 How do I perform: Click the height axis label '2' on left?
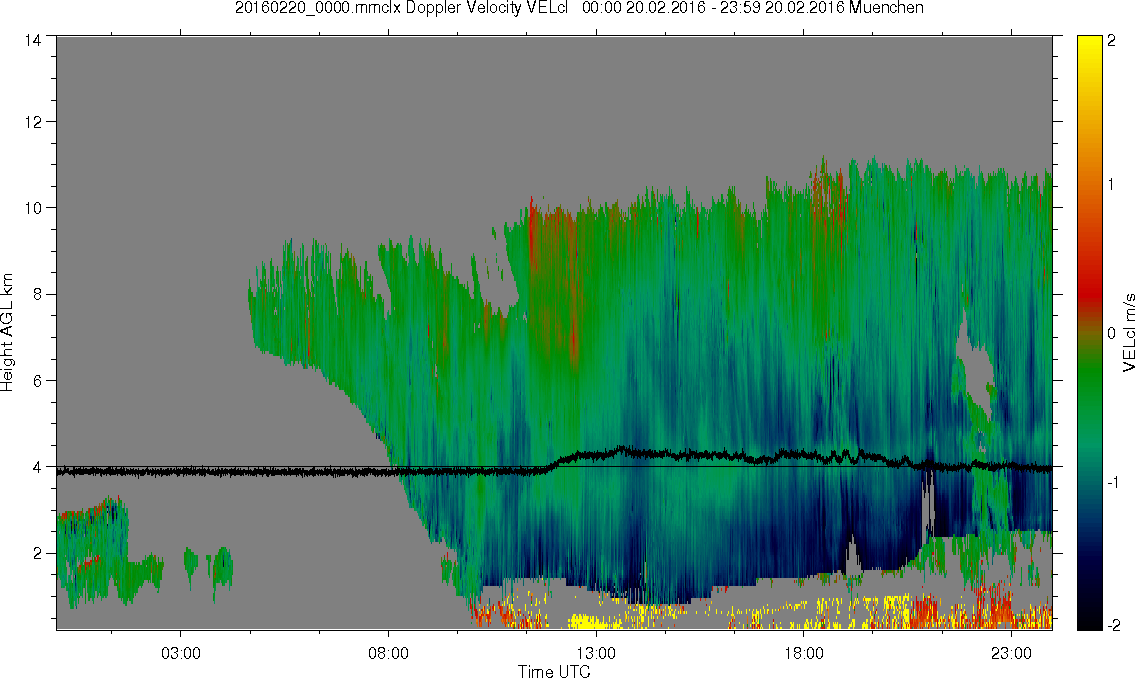37,554
